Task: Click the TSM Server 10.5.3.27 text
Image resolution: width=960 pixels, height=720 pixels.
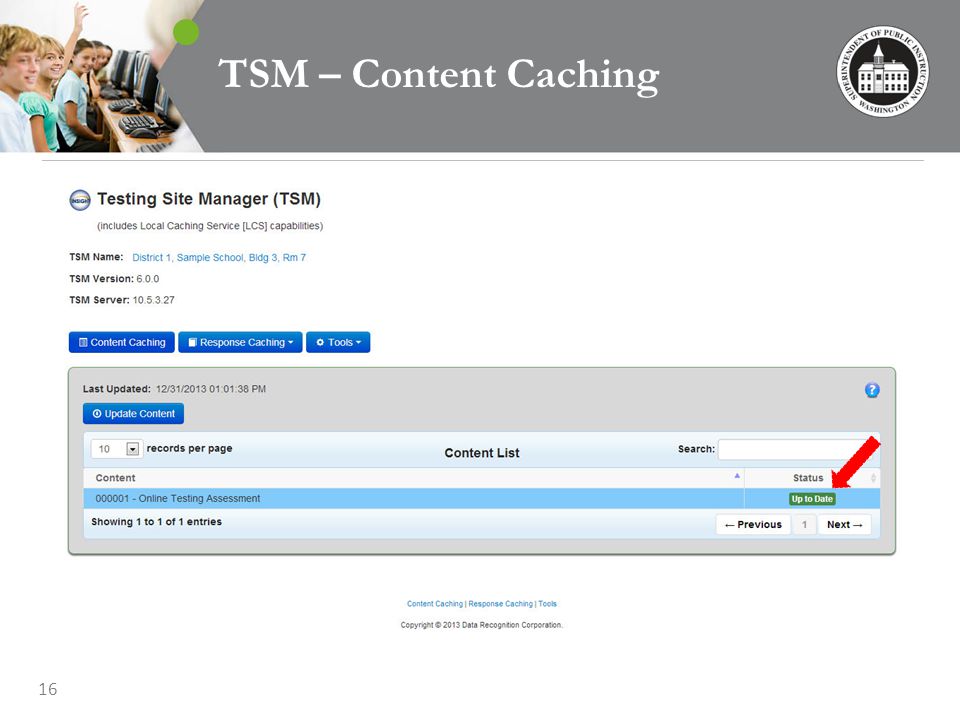Action: click(122, 300)
